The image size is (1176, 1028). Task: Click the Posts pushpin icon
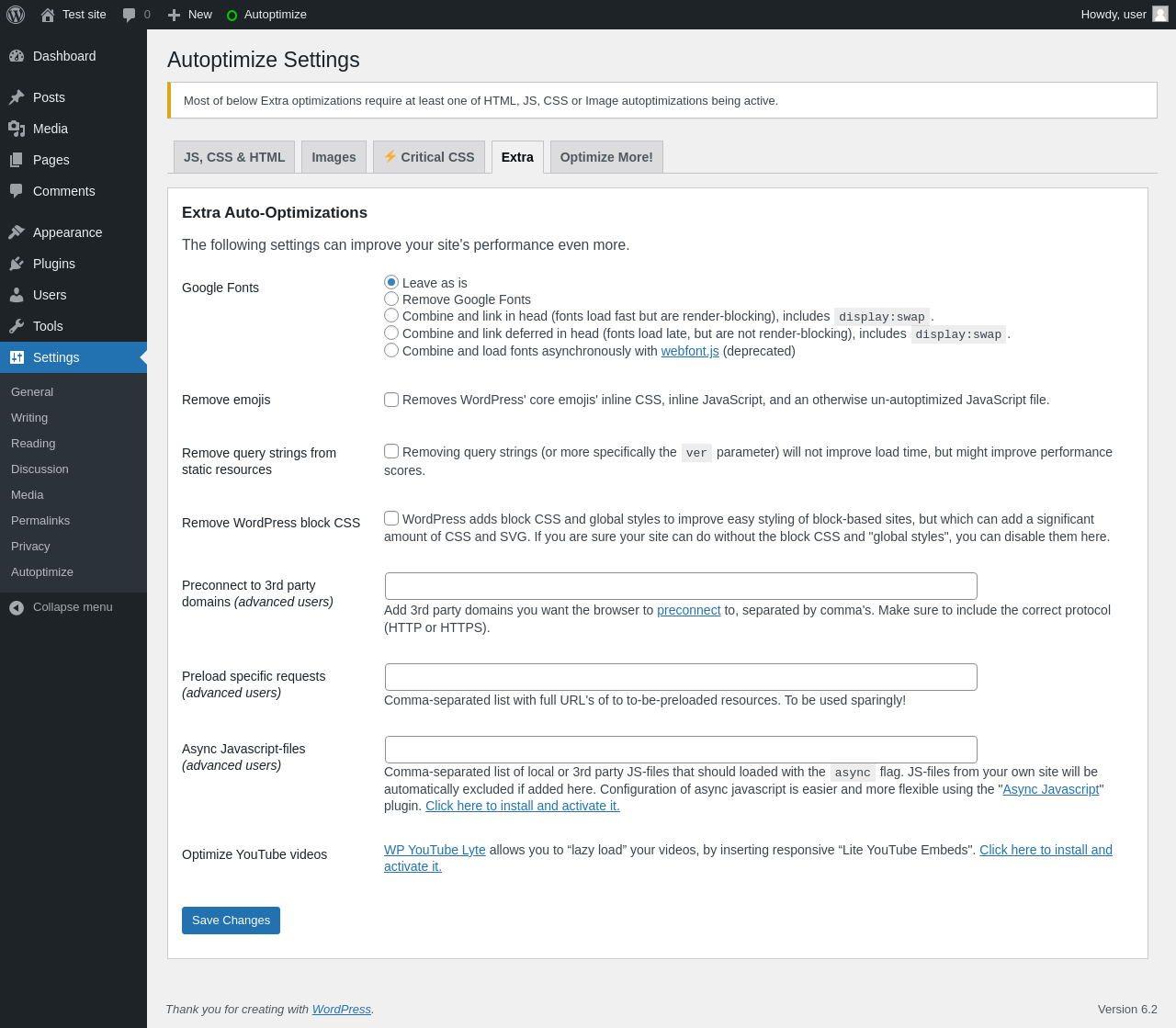17,97
